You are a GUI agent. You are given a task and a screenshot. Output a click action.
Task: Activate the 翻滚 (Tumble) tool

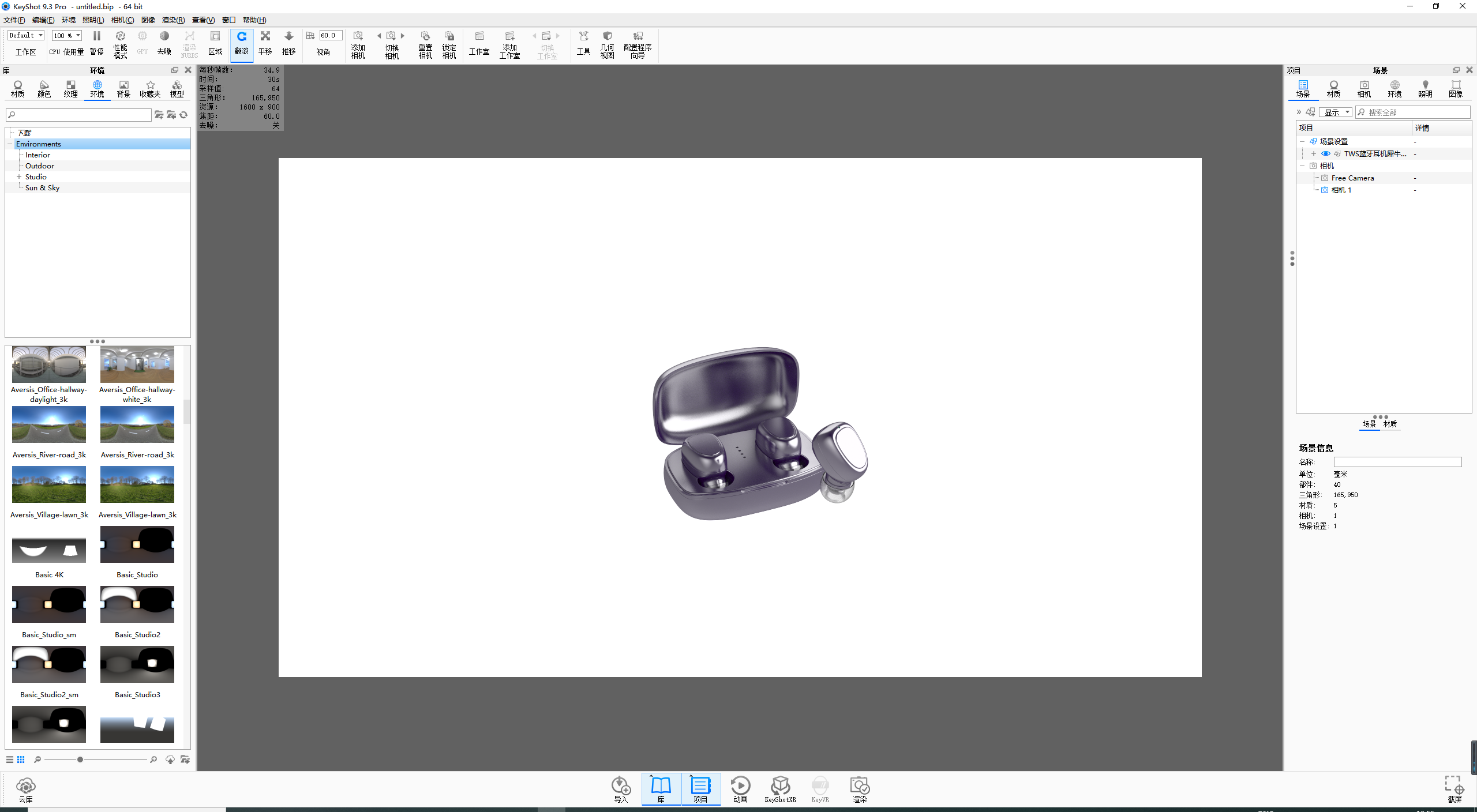tap(242, 44)
